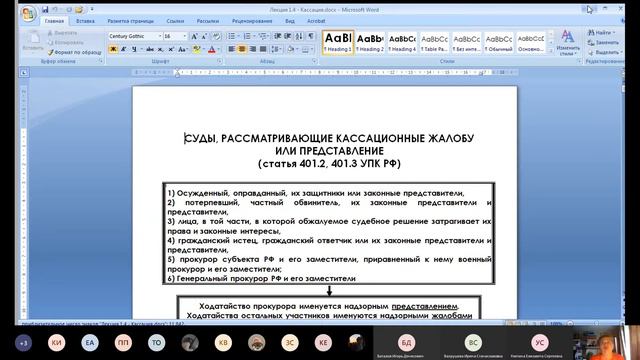Click the КИ participant avatar
640x360 pixels.
(x=56, y=342)
